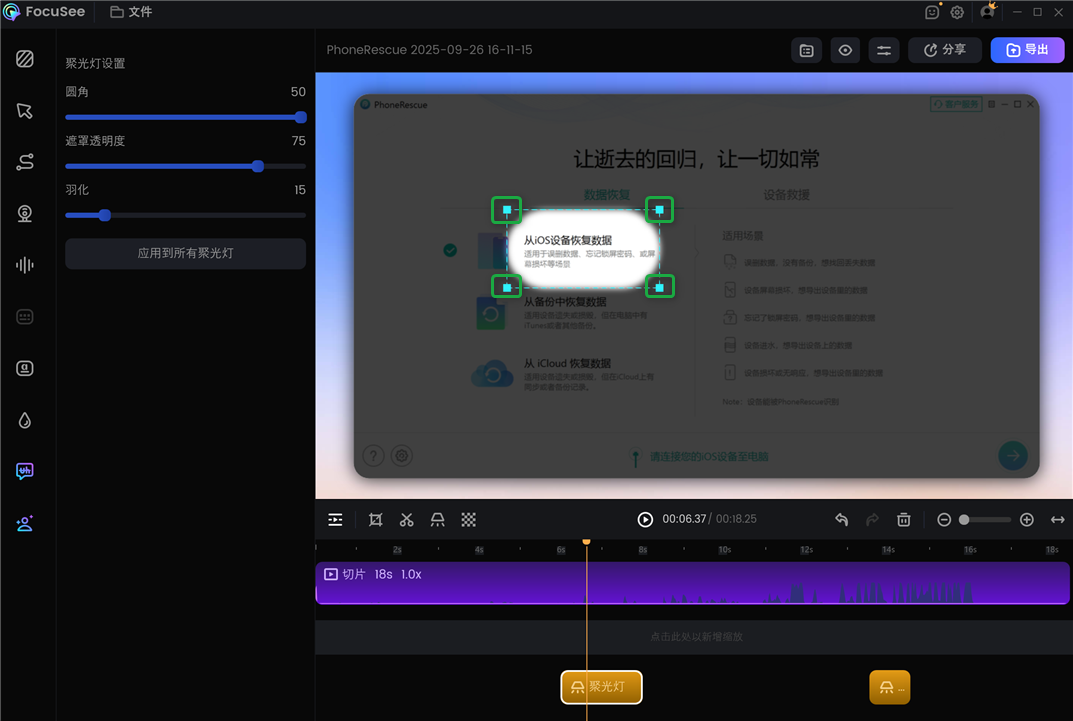Select the crop tool above the timeline
This screenshot has height=721, width=1073.
(376, 519)
